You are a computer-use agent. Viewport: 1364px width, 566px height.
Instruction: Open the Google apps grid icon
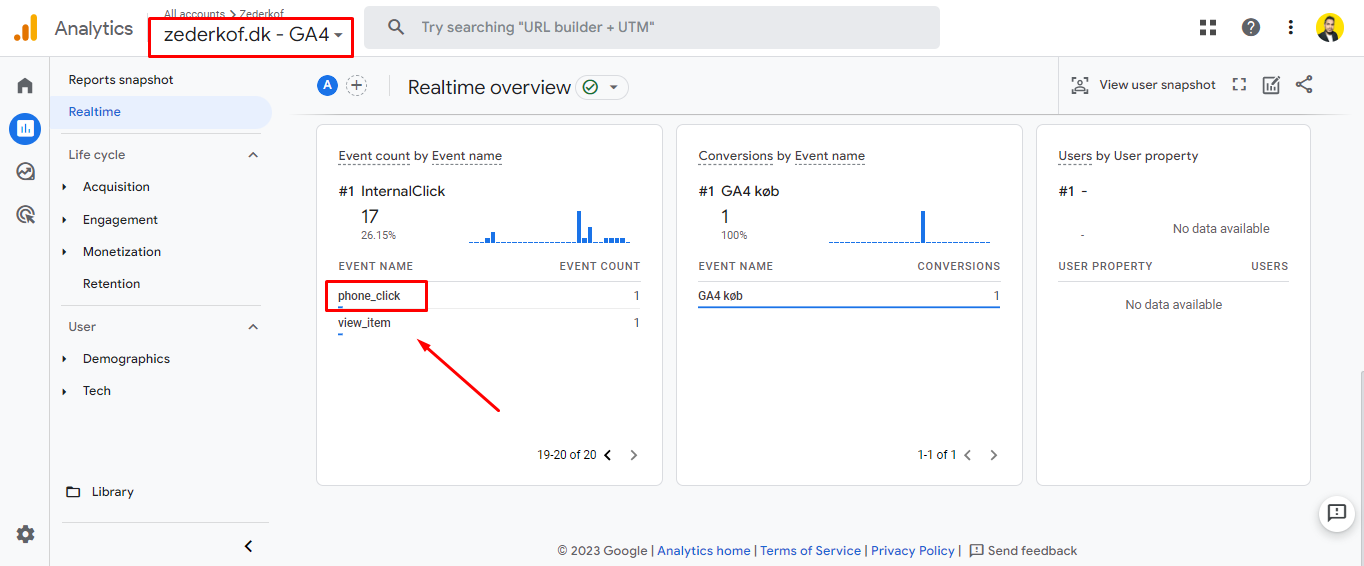pyautogui.click(x=1208, y=28)
